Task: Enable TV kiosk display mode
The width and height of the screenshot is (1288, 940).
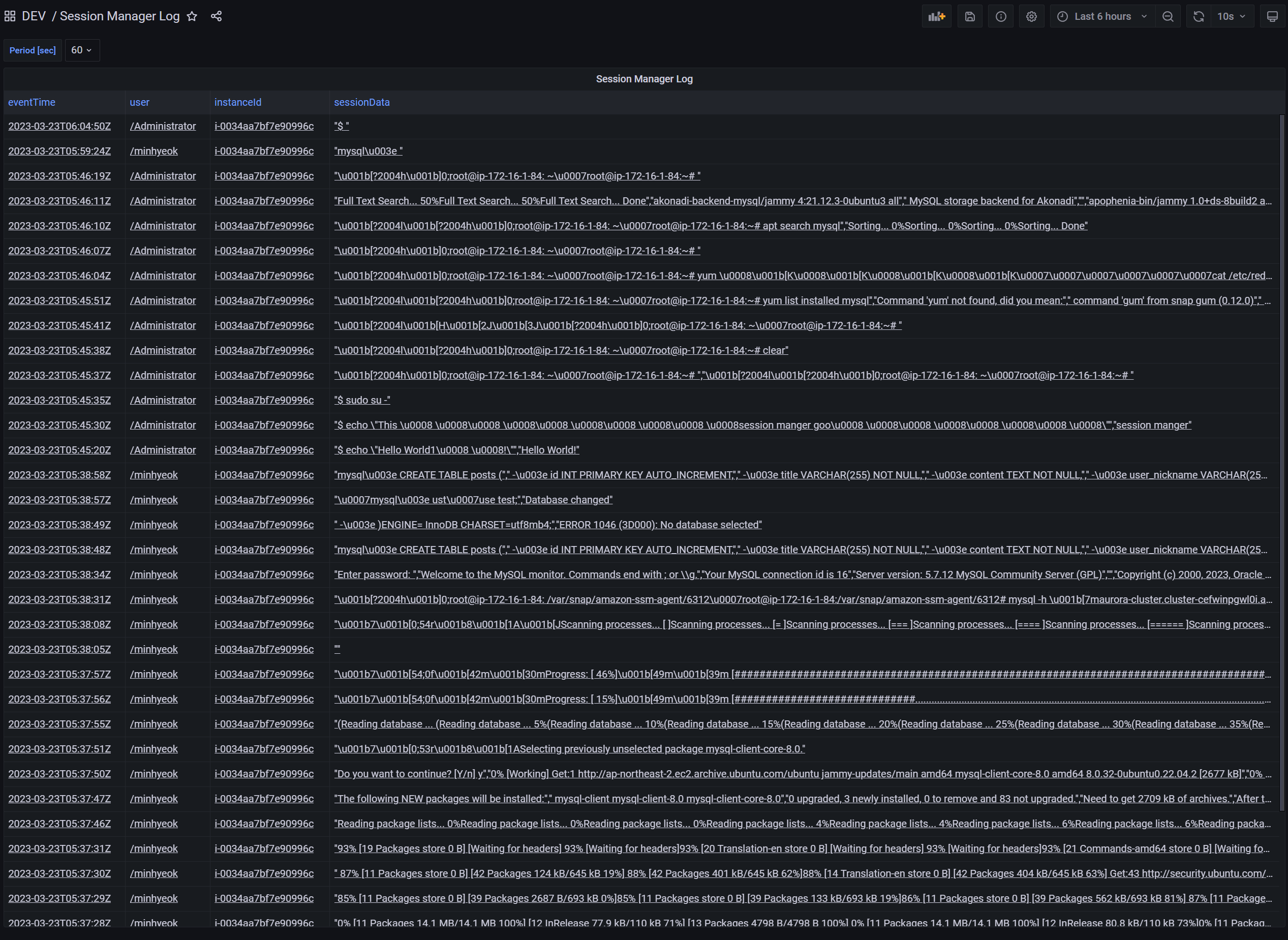Action: click(x=1273, y=16)
